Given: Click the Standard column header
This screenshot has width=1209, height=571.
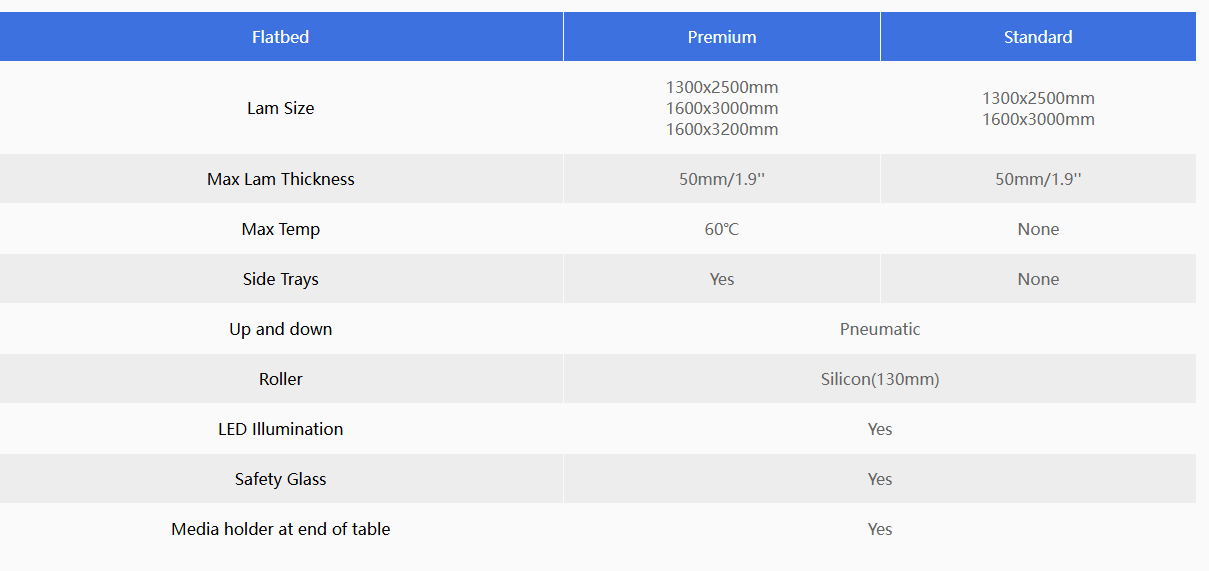Looking at the screenshot, I should coord(1037,37).
